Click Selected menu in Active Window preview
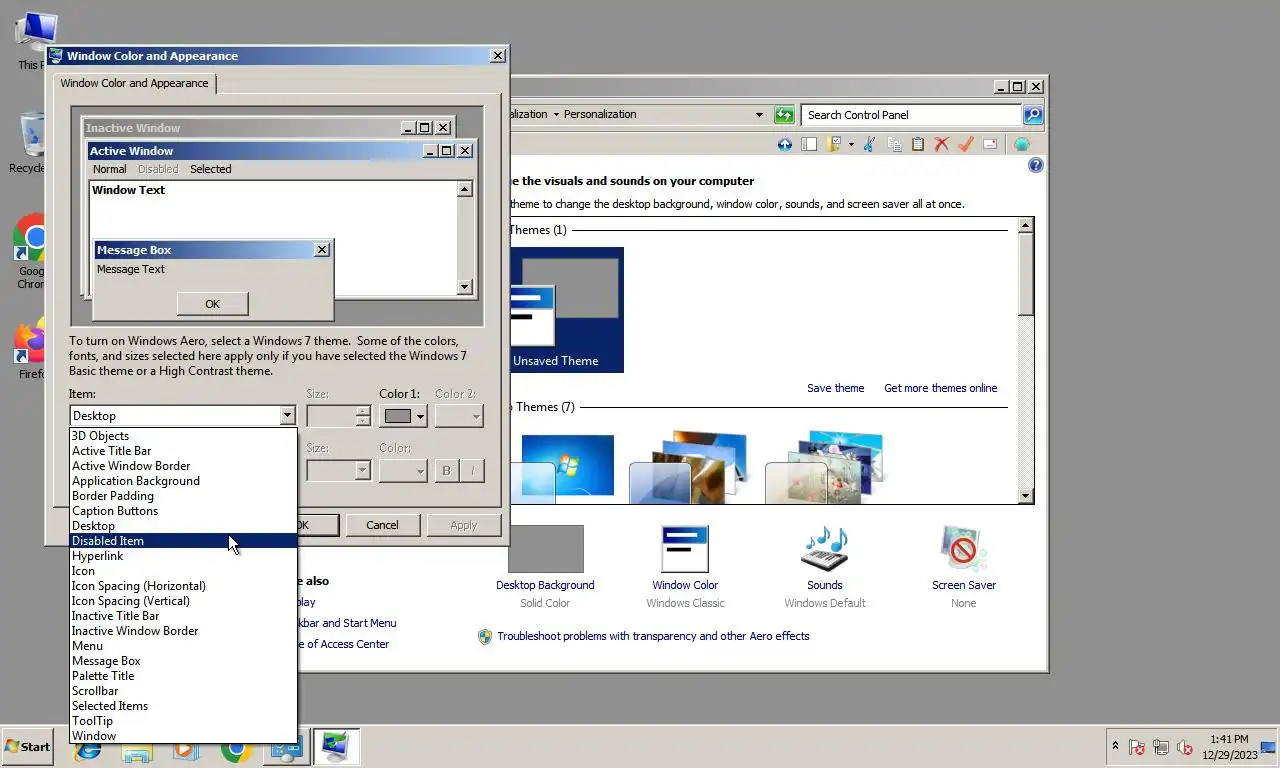 211,169
